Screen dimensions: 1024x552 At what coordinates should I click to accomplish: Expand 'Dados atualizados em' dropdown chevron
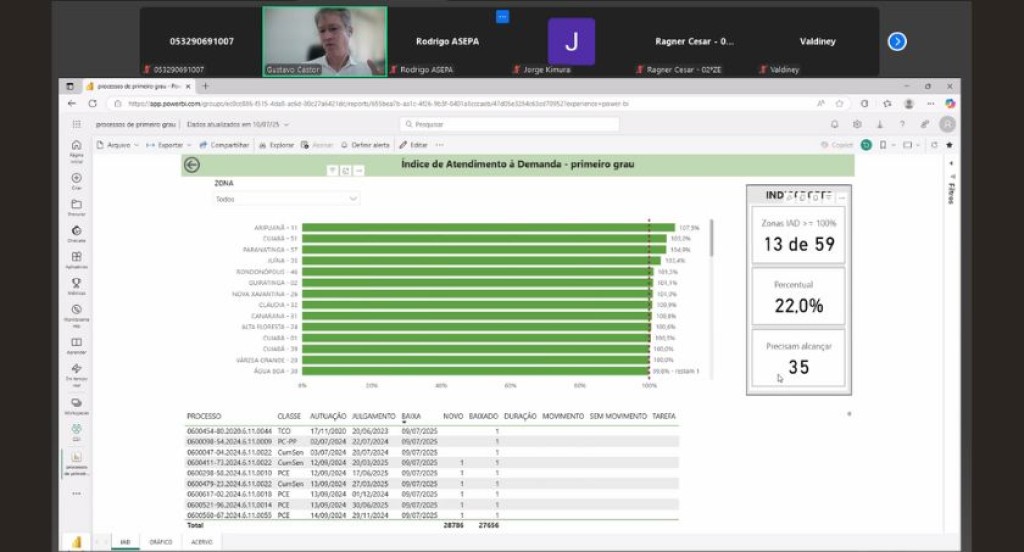pos(286,125)
